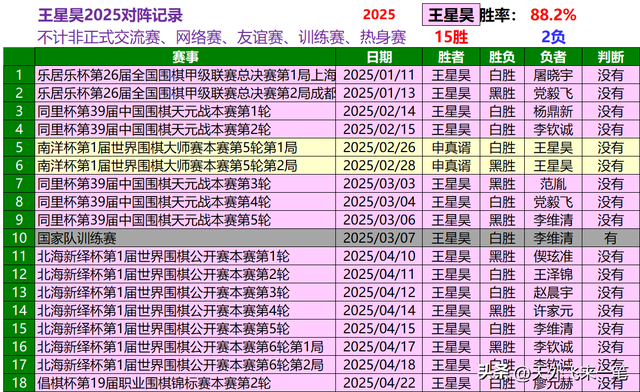This screenshot has height=392, width=640.
Task: Select the 15胜 summary cell
Action: [451, 37]
